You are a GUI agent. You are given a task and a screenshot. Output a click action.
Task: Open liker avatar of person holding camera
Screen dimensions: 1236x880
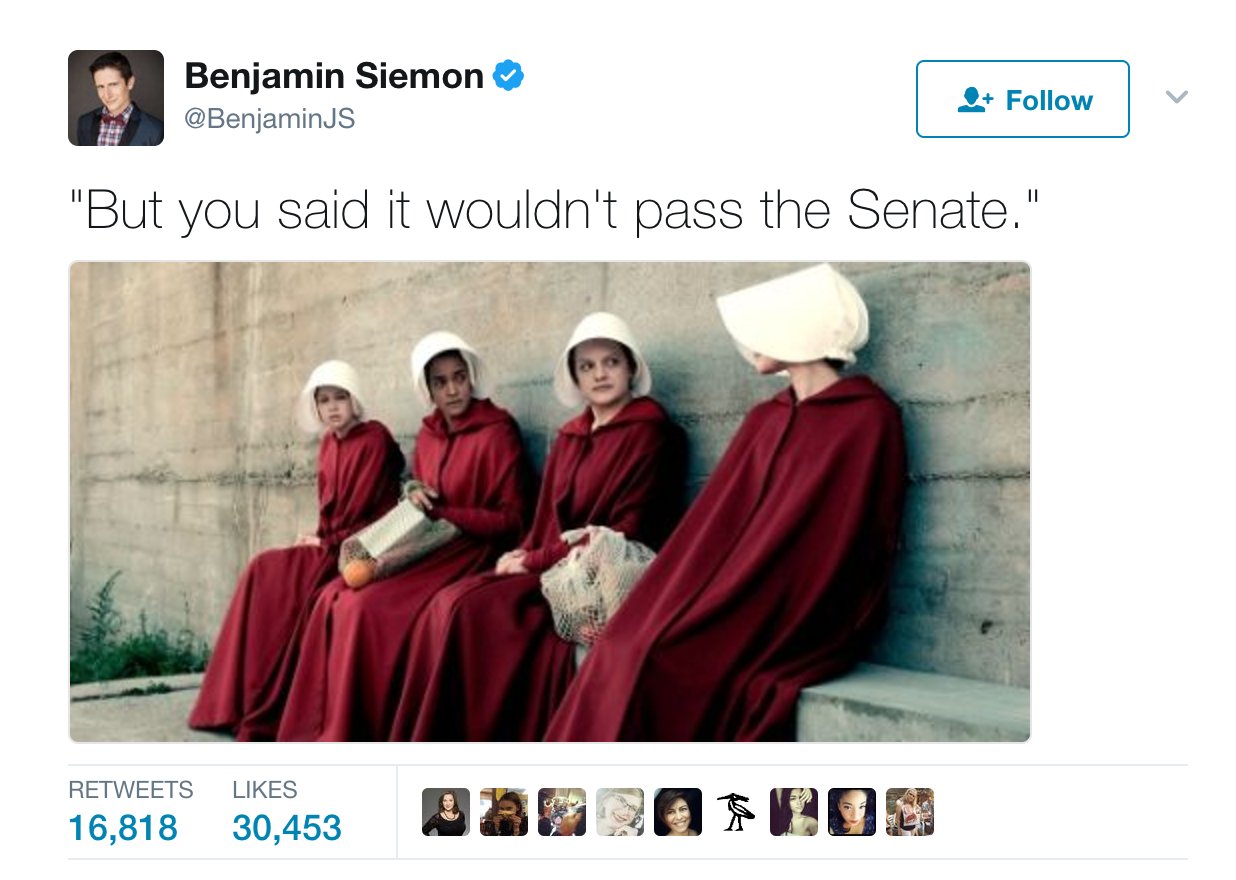[504, 812]
